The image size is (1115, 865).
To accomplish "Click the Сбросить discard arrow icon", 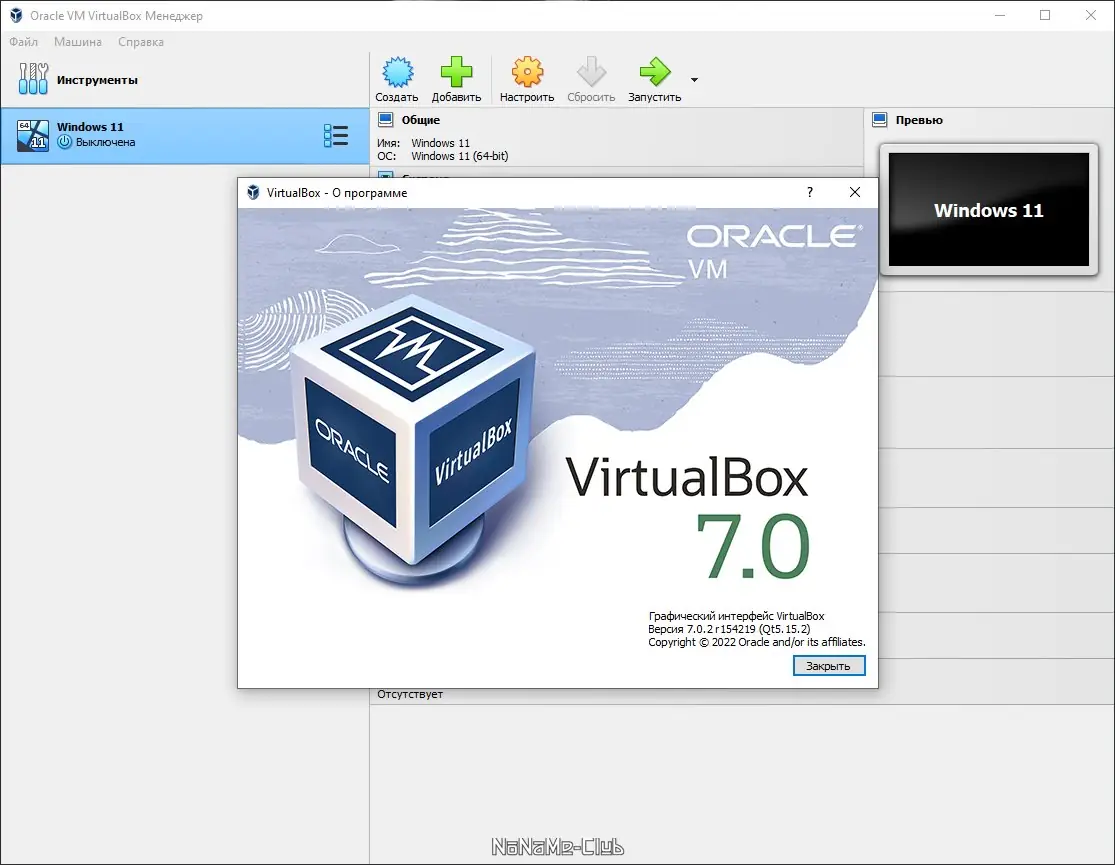I will coord(591,72).
